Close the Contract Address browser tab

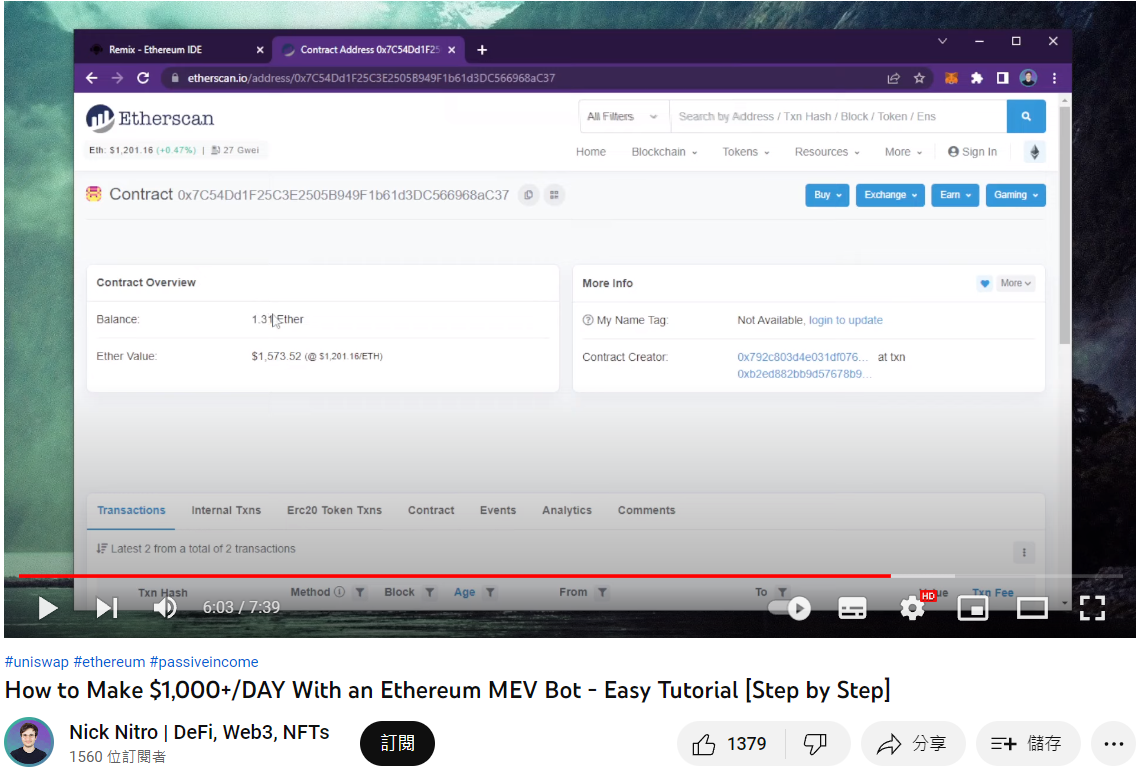pyautogui.click(x=452, y=50)
